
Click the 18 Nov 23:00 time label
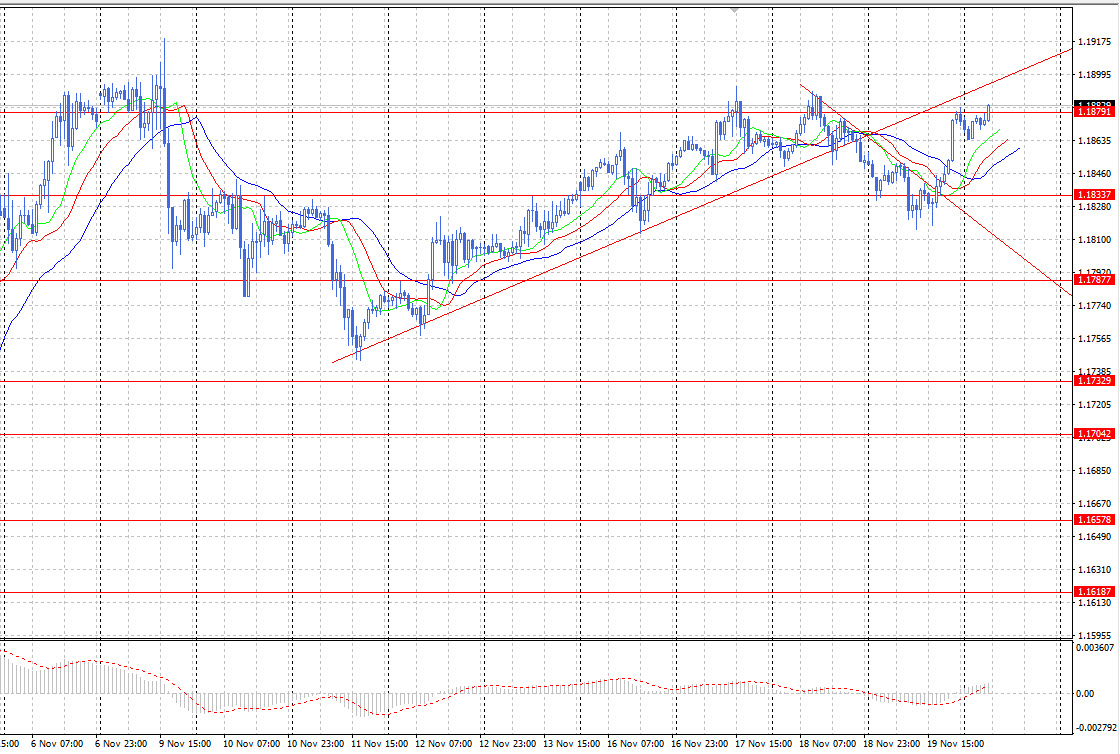coord(891,743)
